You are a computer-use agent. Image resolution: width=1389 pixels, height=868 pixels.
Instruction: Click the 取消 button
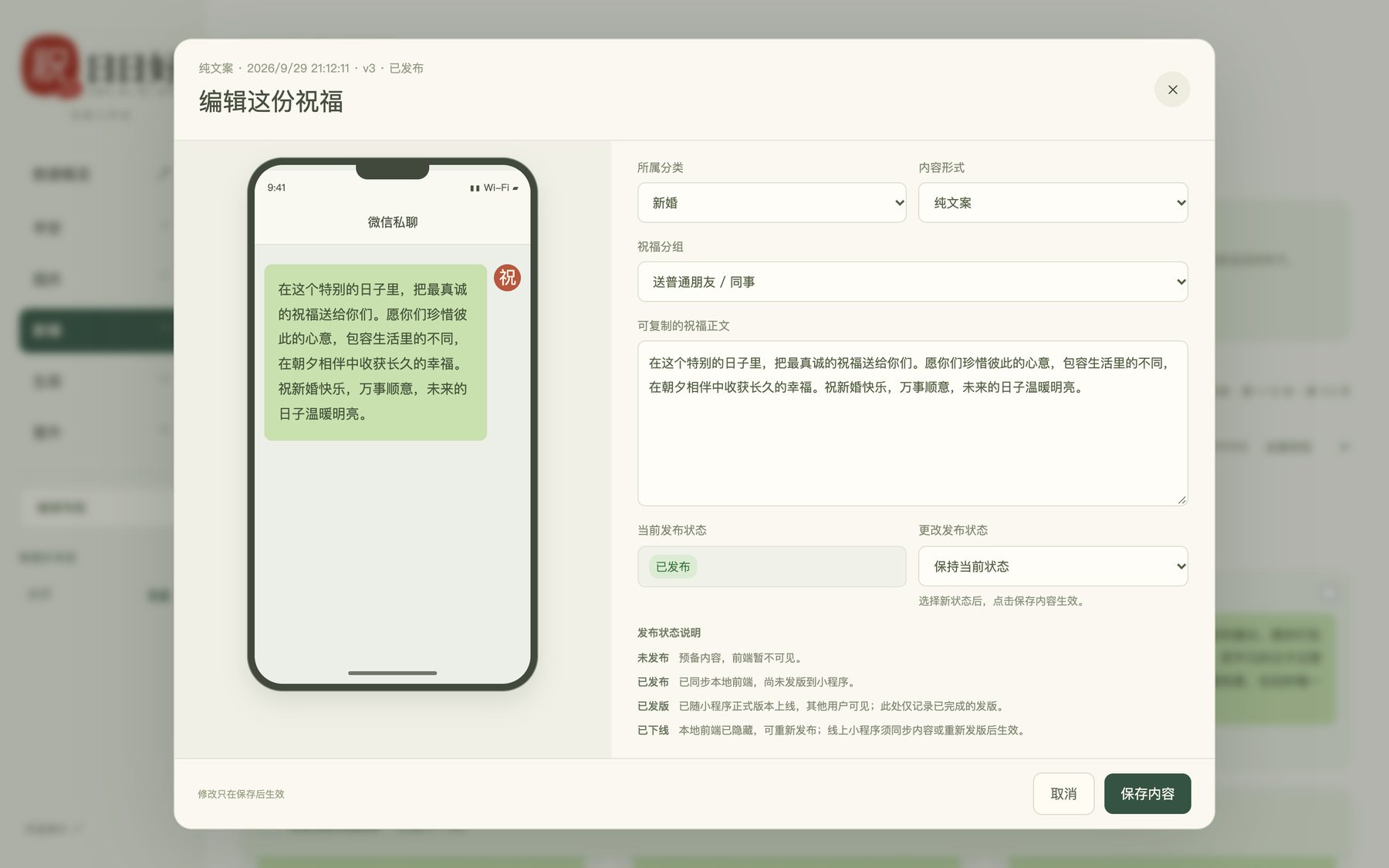[1063, 794]
